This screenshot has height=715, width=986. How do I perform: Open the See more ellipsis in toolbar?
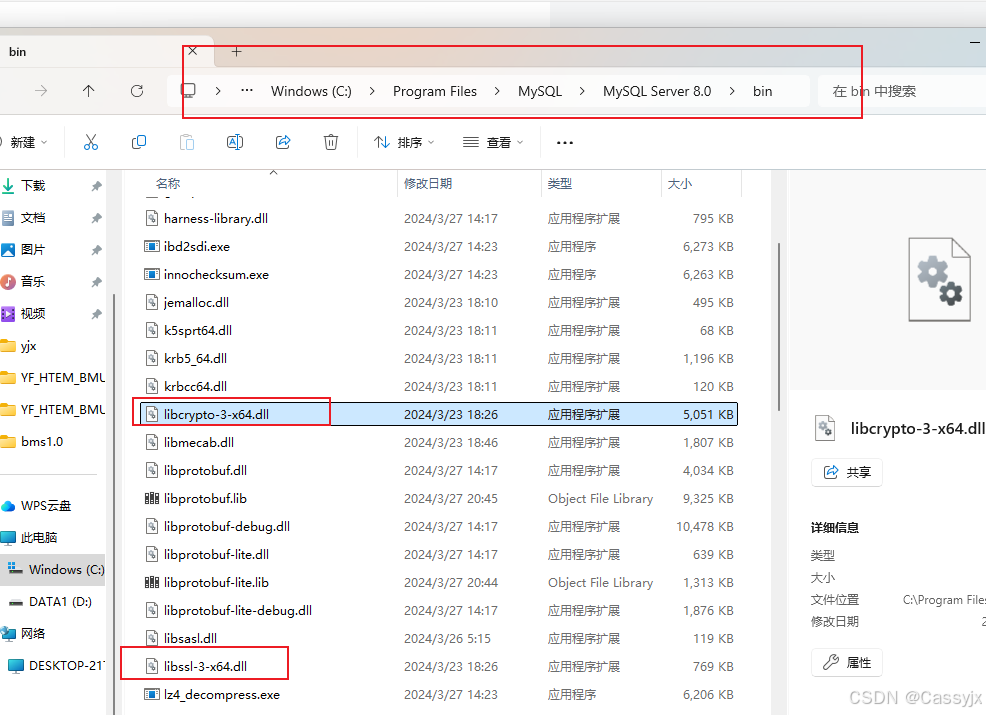click(565, 143)
